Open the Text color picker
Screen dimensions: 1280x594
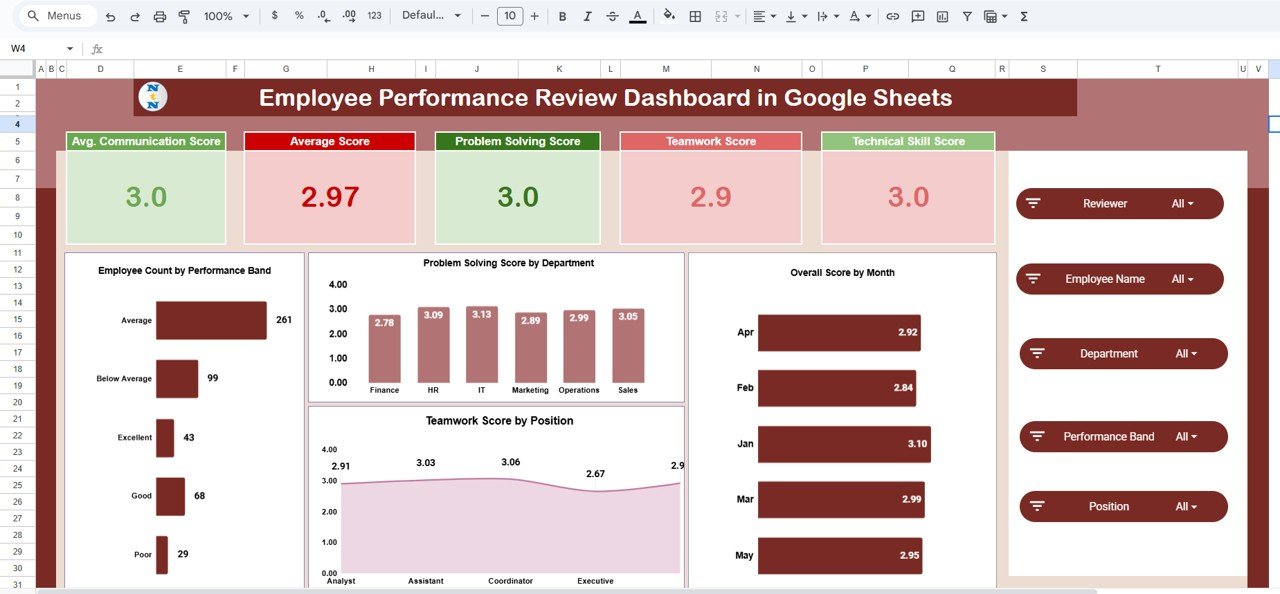(638, 16)
